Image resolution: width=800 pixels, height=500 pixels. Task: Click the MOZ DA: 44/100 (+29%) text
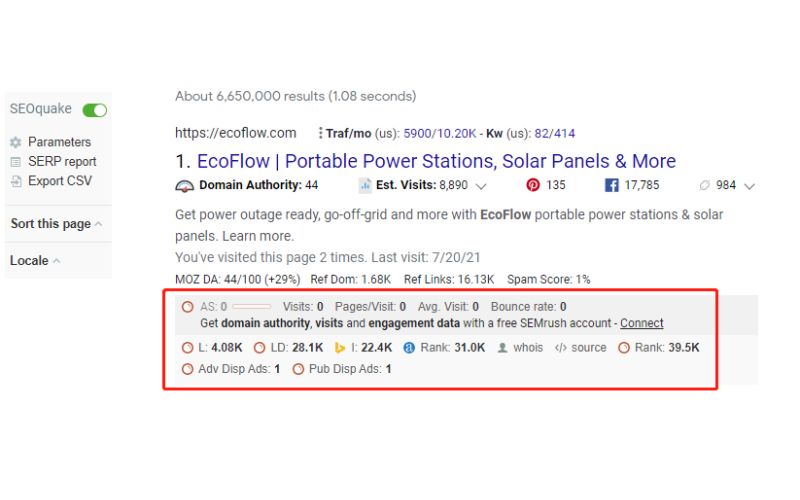(238, 280)
